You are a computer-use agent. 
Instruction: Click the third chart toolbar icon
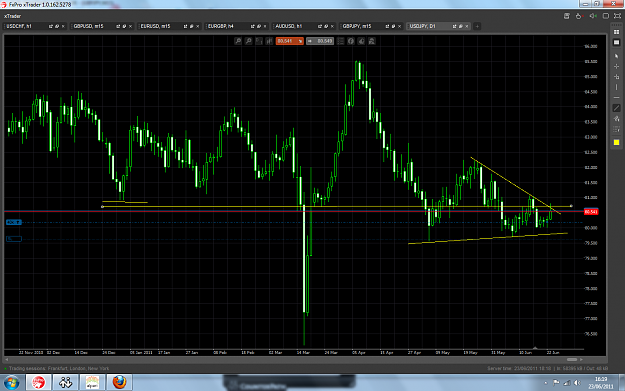click(259, 41)
